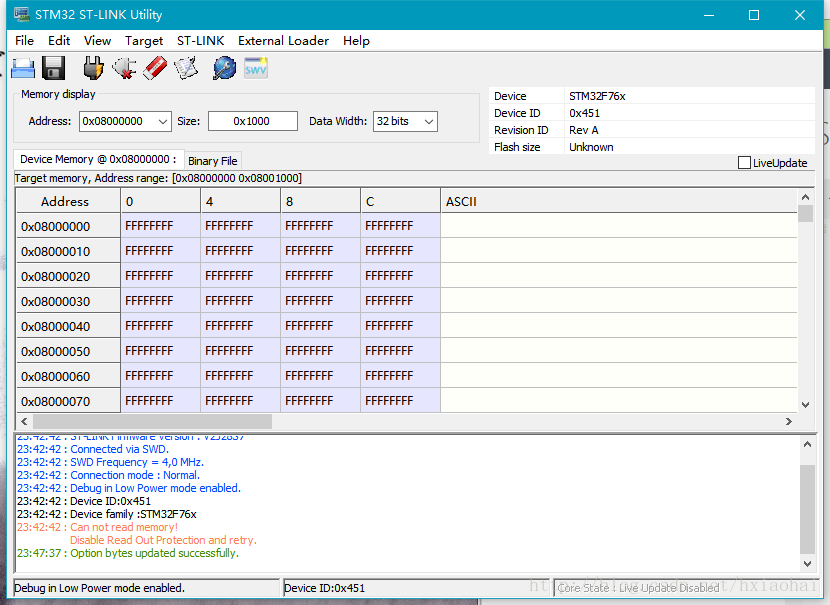
Task: Enable the LiveUpdate checkbox
Action: (744, 162)
